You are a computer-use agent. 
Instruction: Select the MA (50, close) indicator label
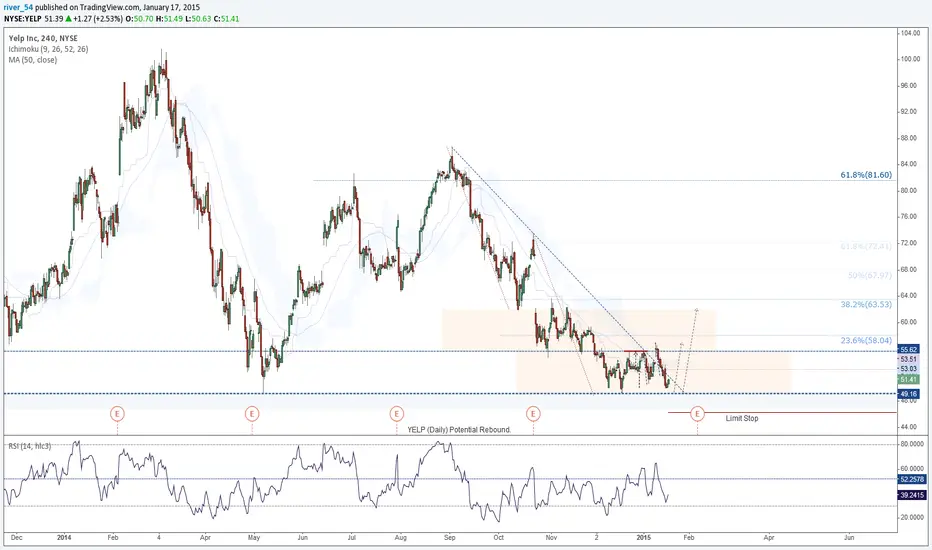(33, 60)
